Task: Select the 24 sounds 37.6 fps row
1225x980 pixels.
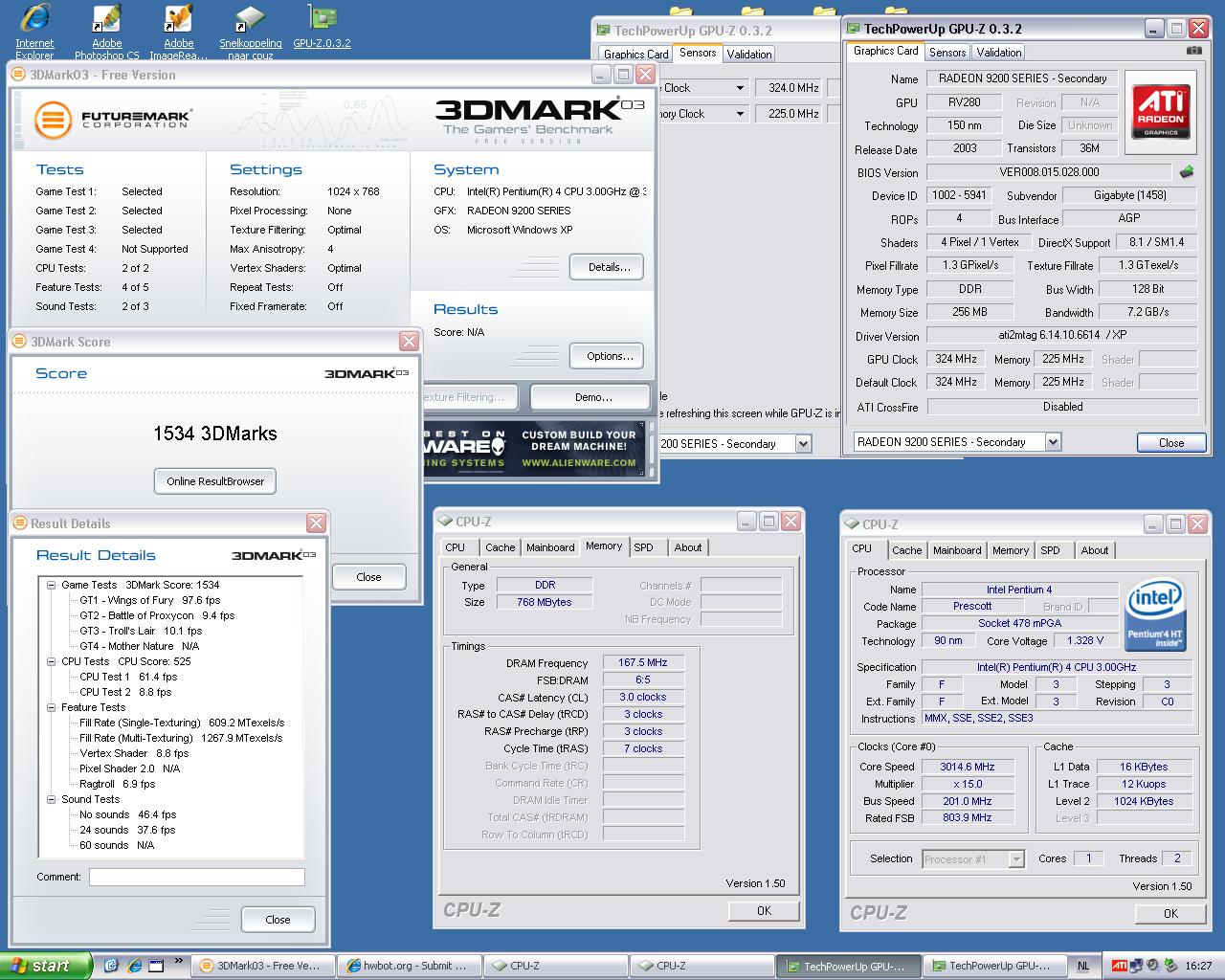Action: [x=127, y=830]
